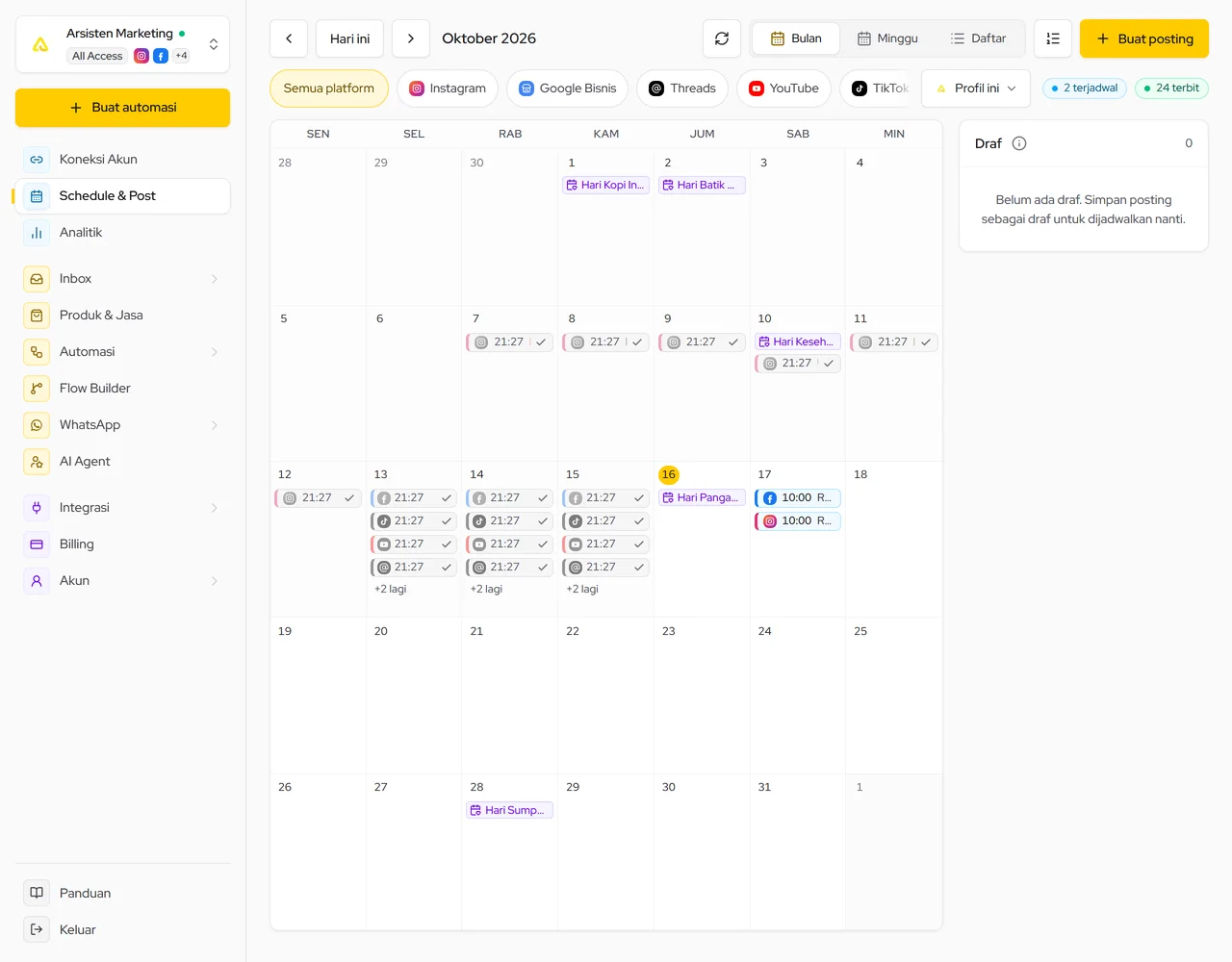Click the +4 more accounts badge
Screen dimensions: 1232x962
point(181,56)
